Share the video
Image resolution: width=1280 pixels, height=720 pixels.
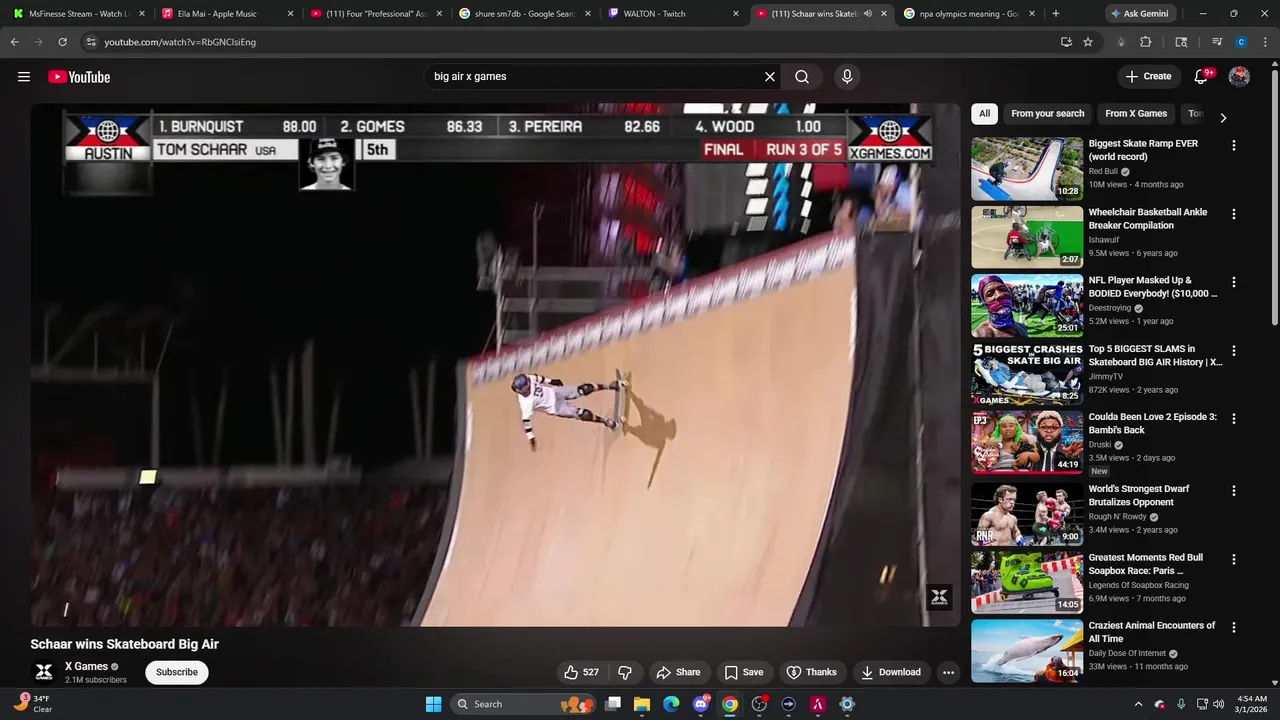click(678, 672)
